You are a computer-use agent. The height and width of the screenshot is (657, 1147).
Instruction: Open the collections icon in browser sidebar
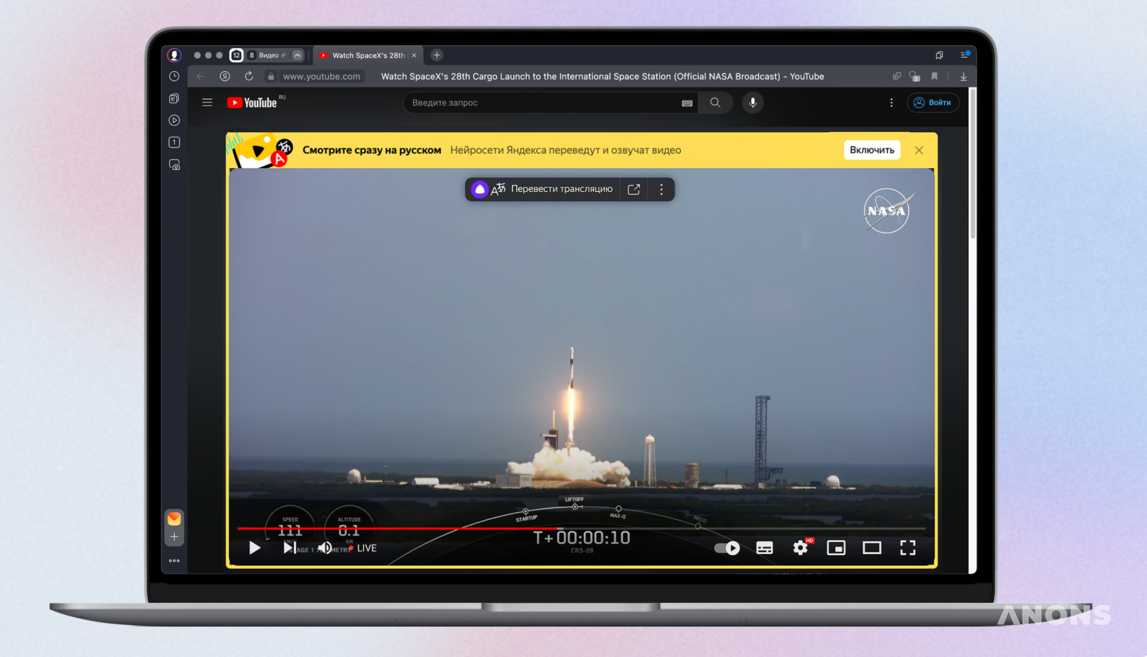174,98
